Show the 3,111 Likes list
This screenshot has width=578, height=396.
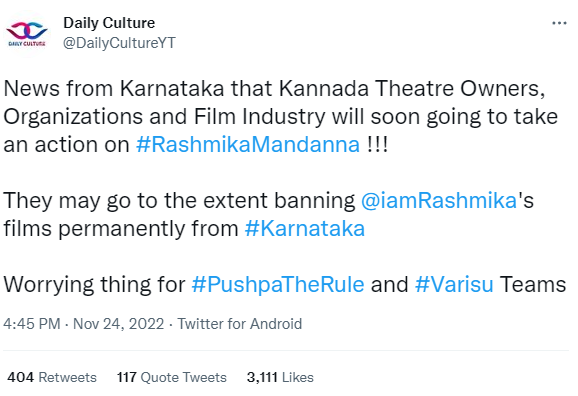pyautogui.click(x=280, y=377)
